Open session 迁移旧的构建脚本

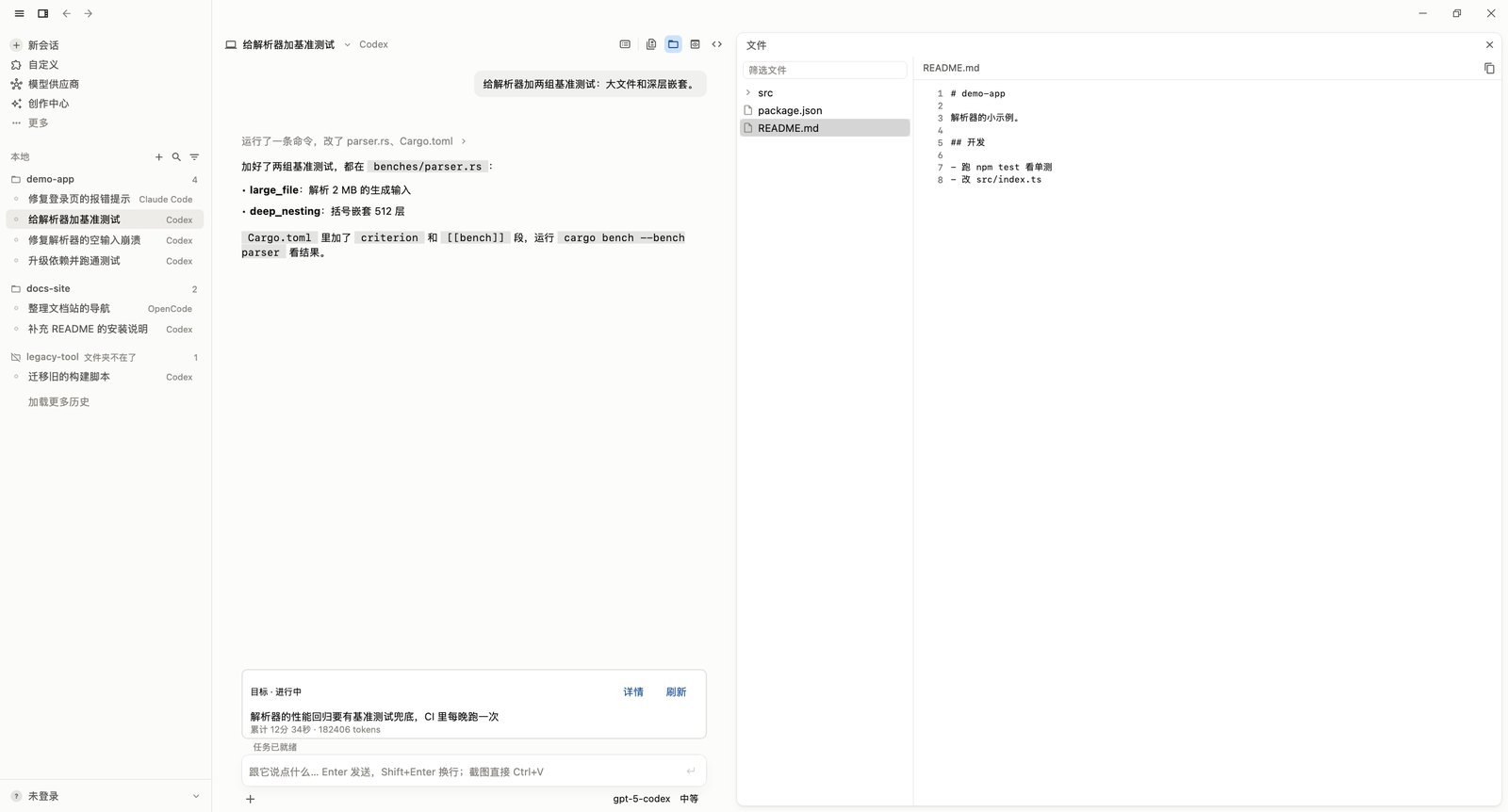tap(105, 377)
